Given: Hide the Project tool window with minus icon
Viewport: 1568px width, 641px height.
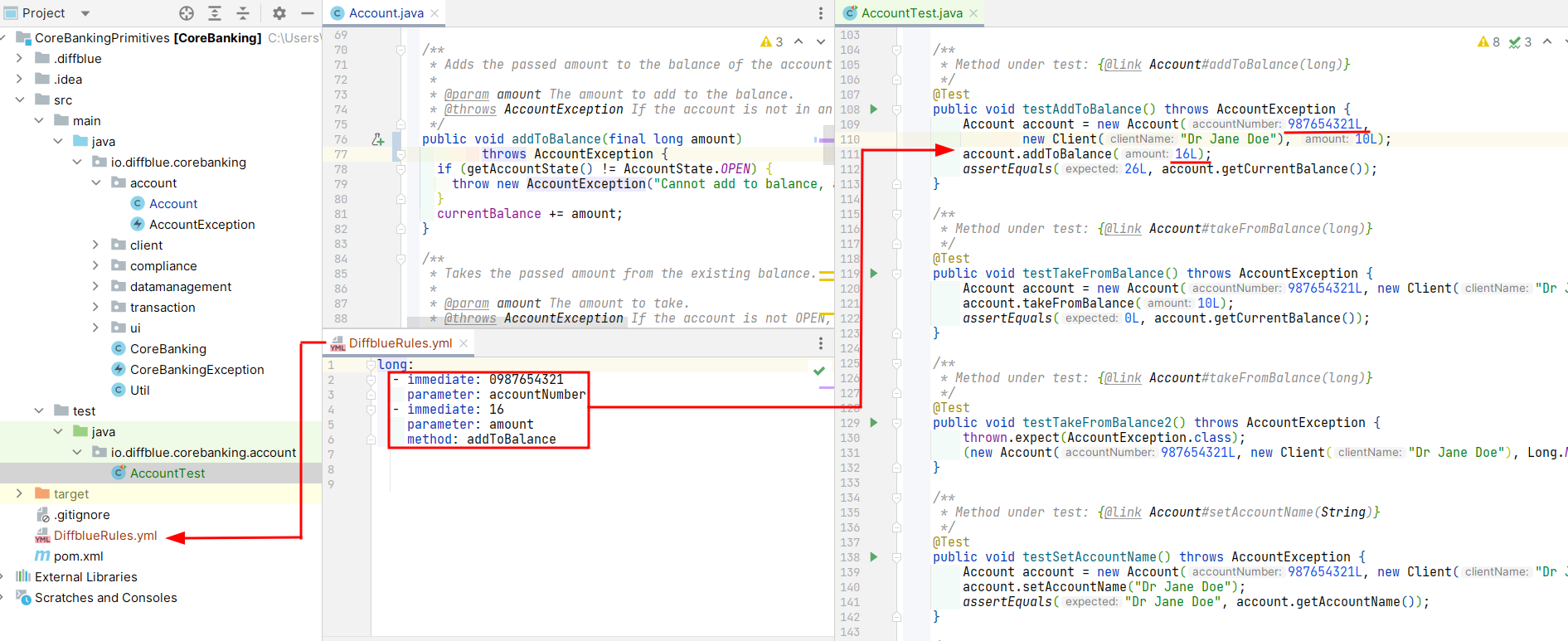Looking at the screenshot, I should pos(307,13).
